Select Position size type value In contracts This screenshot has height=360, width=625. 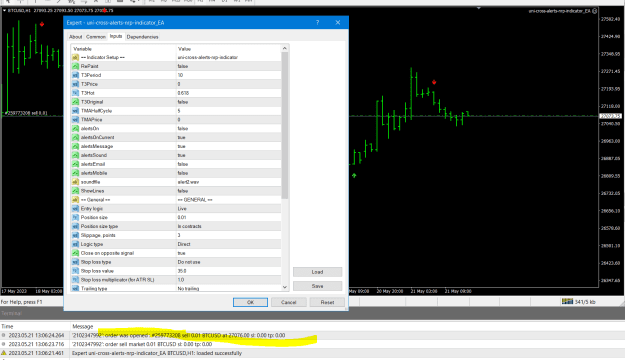pos(189,226)
